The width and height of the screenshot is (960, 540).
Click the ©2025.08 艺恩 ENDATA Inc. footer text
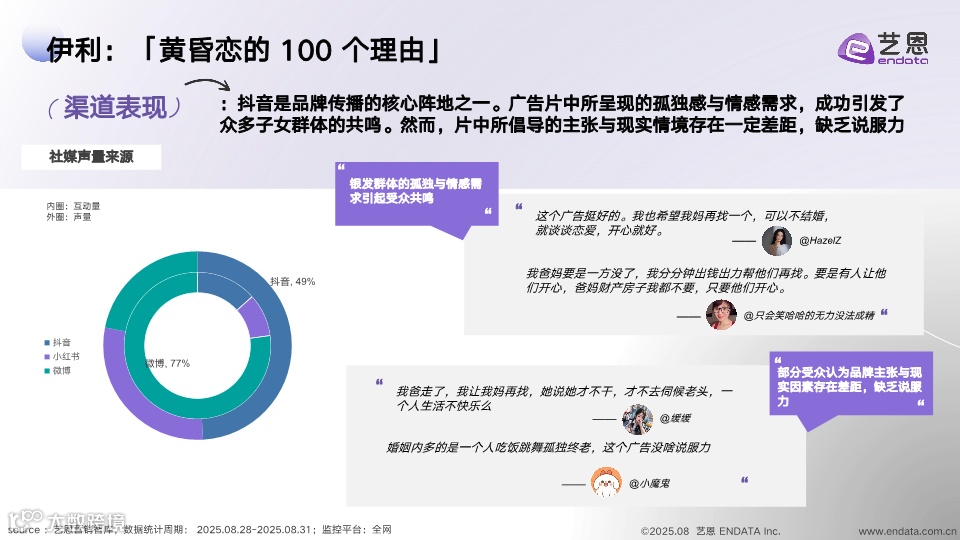tap(710, 531)
